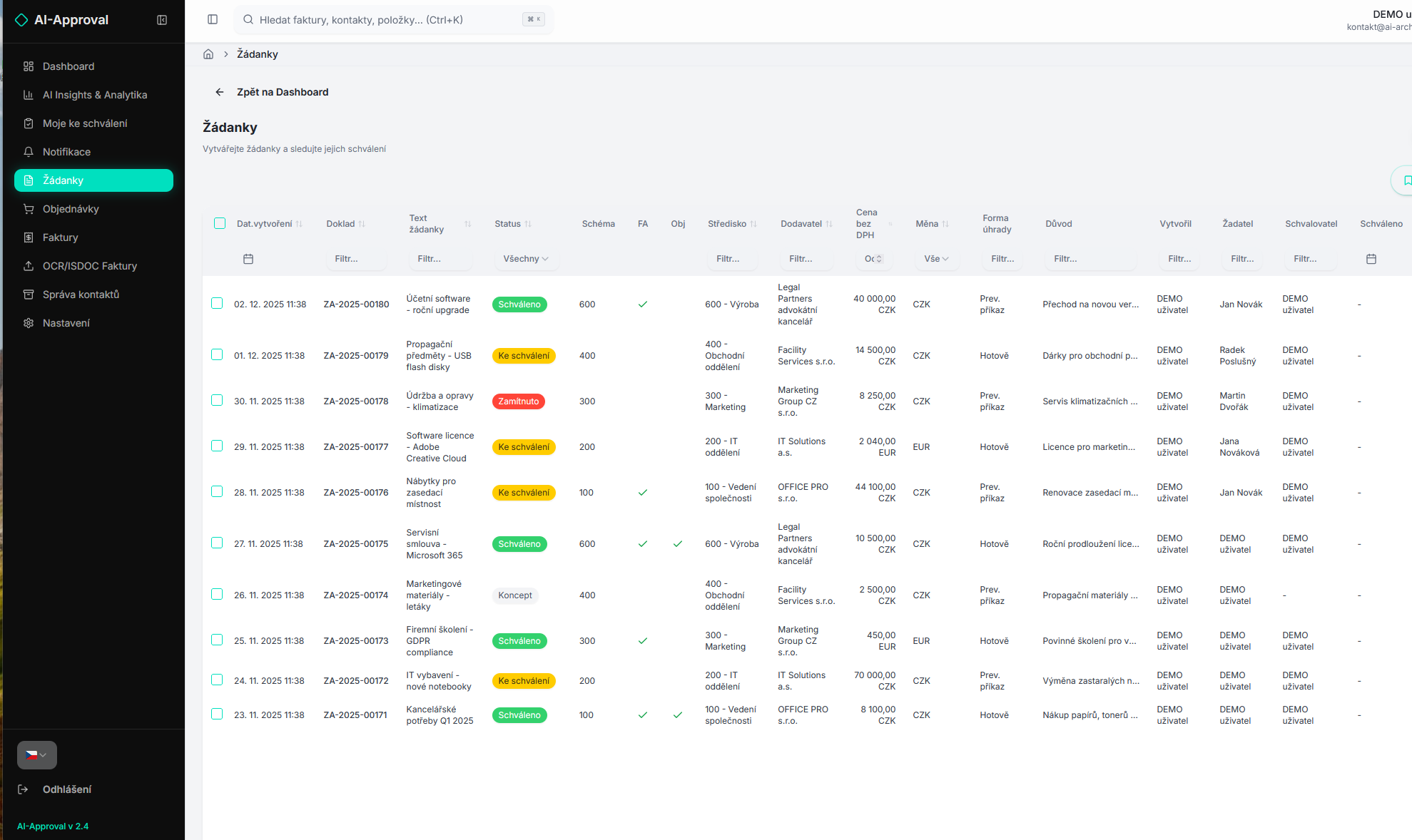This screenshot has width=1412, height=840.
Task: Open the creation date calendar filter
Action: pos(248,259)
